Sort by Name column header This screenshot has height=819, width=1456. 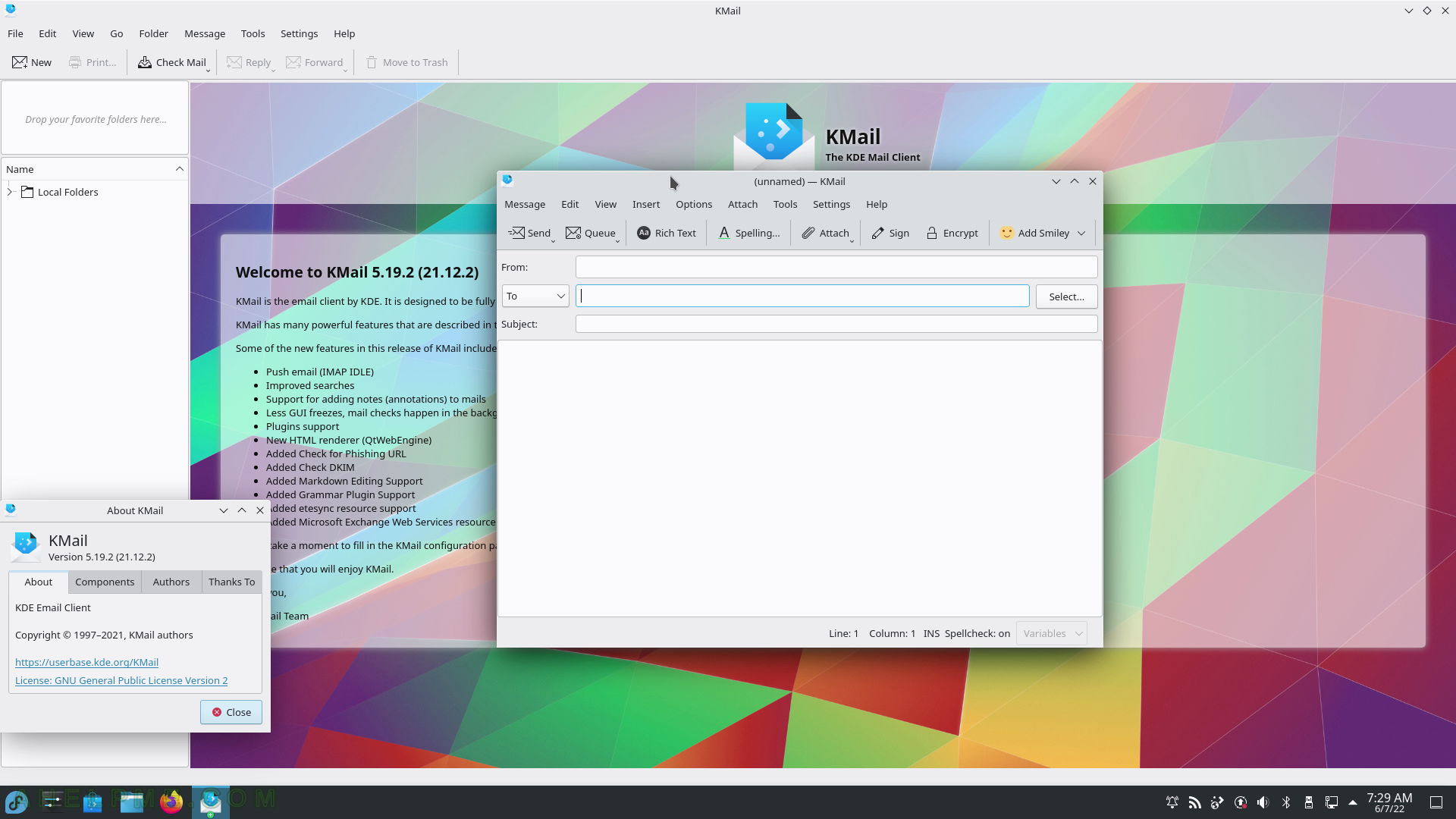pyautogui.click(x=95, y=169)
